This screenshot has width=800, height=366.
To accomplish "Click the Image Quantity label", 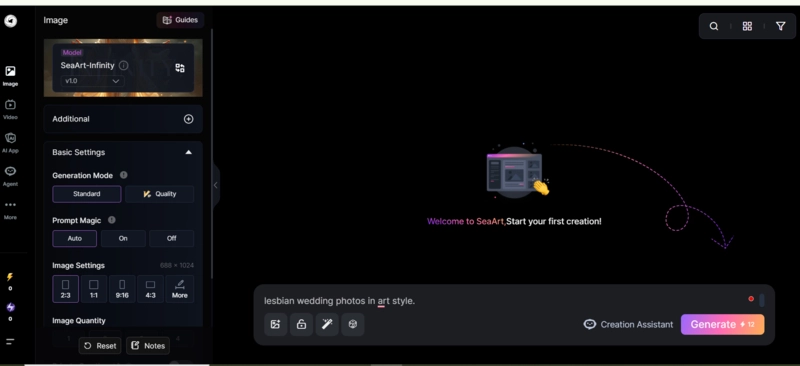I will click(x=79, y=321).
